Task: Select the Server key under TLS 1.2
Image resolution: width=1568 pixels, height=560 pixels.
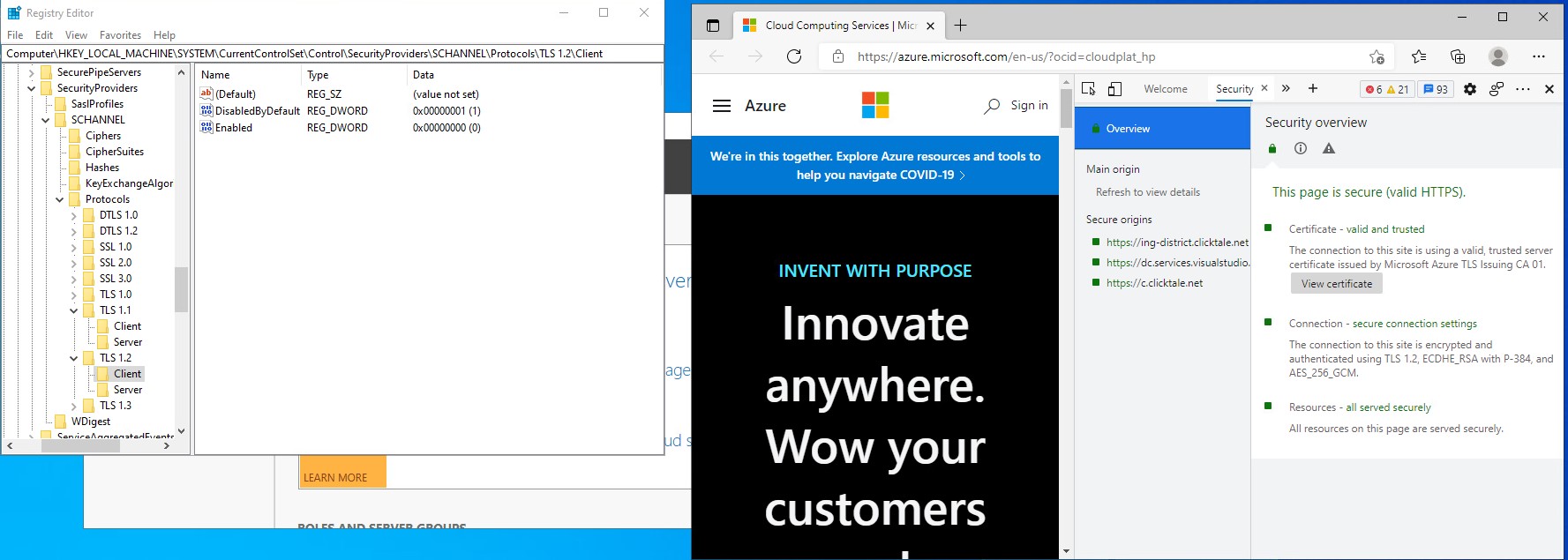Action: (127, 390)
